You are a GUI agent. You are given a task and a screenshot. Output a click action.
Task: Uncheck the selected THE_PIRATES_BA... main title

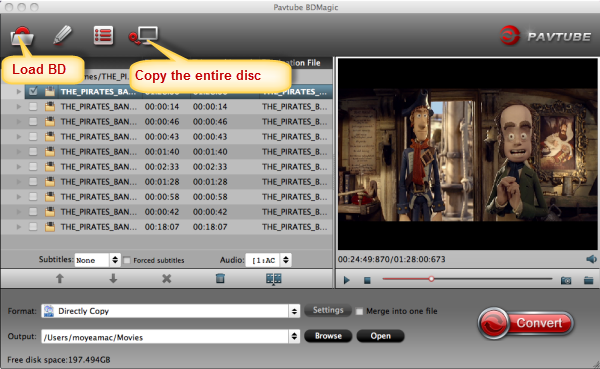tap(33, 91)
